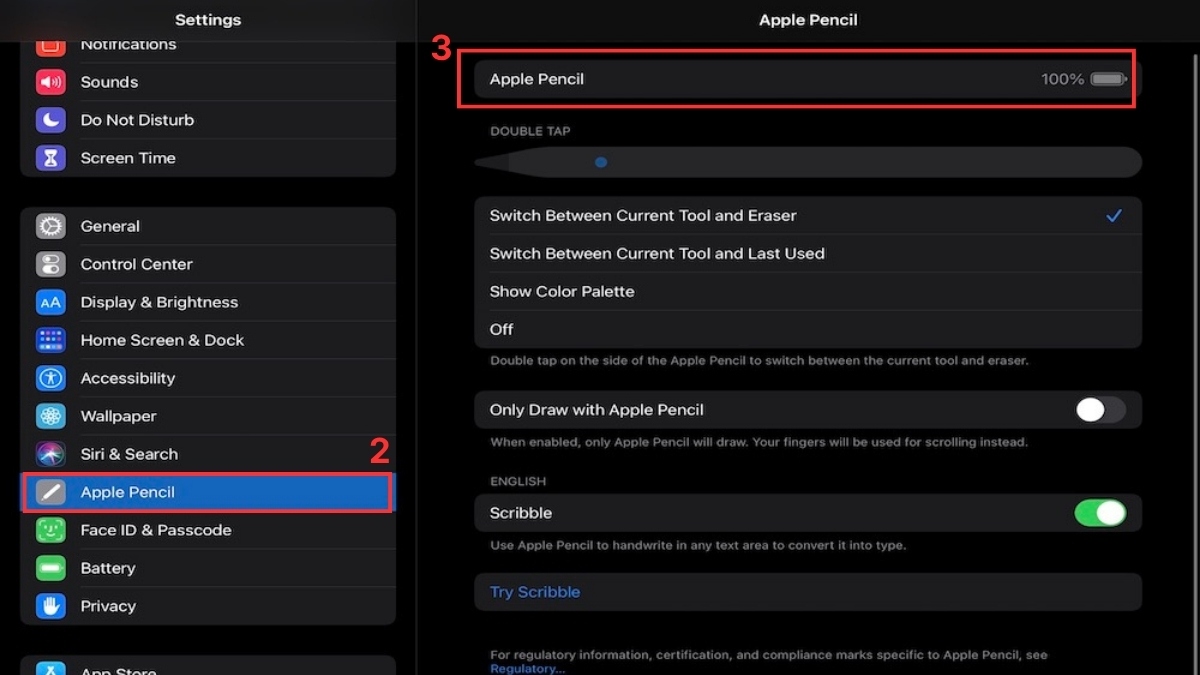Tap the Sounds speaker icon
Viewport: 1200px width, 675px height.
(51, 82)
